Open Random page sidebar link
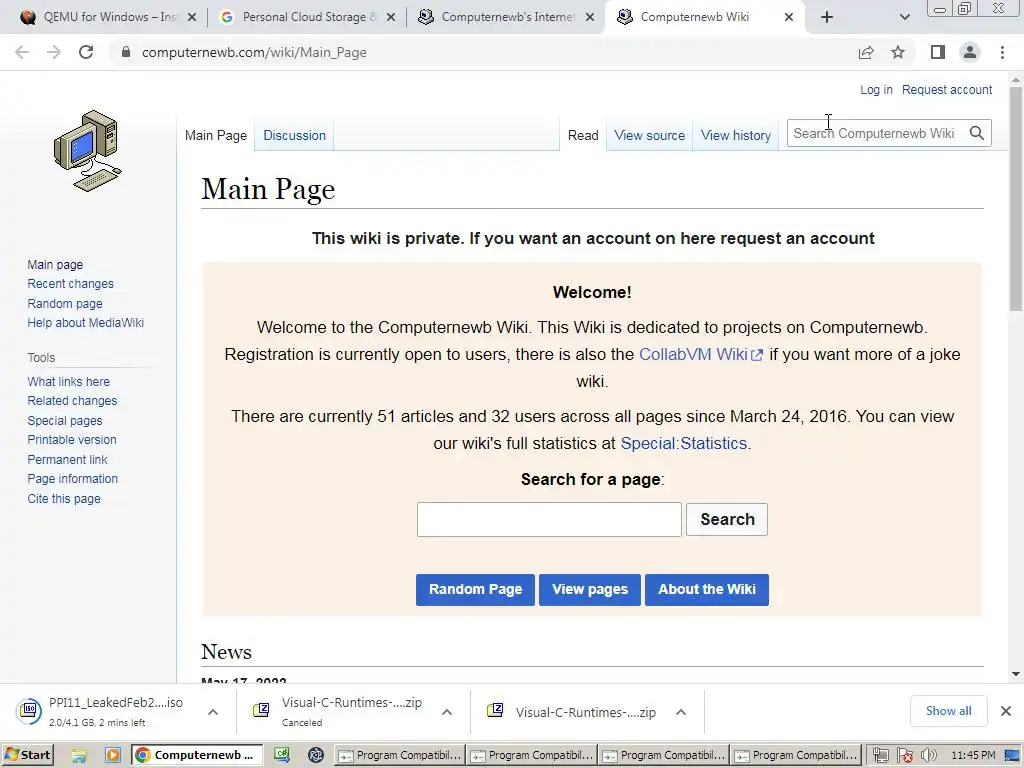The height and width of the screenshot is (768, 1024). [65, 304]
